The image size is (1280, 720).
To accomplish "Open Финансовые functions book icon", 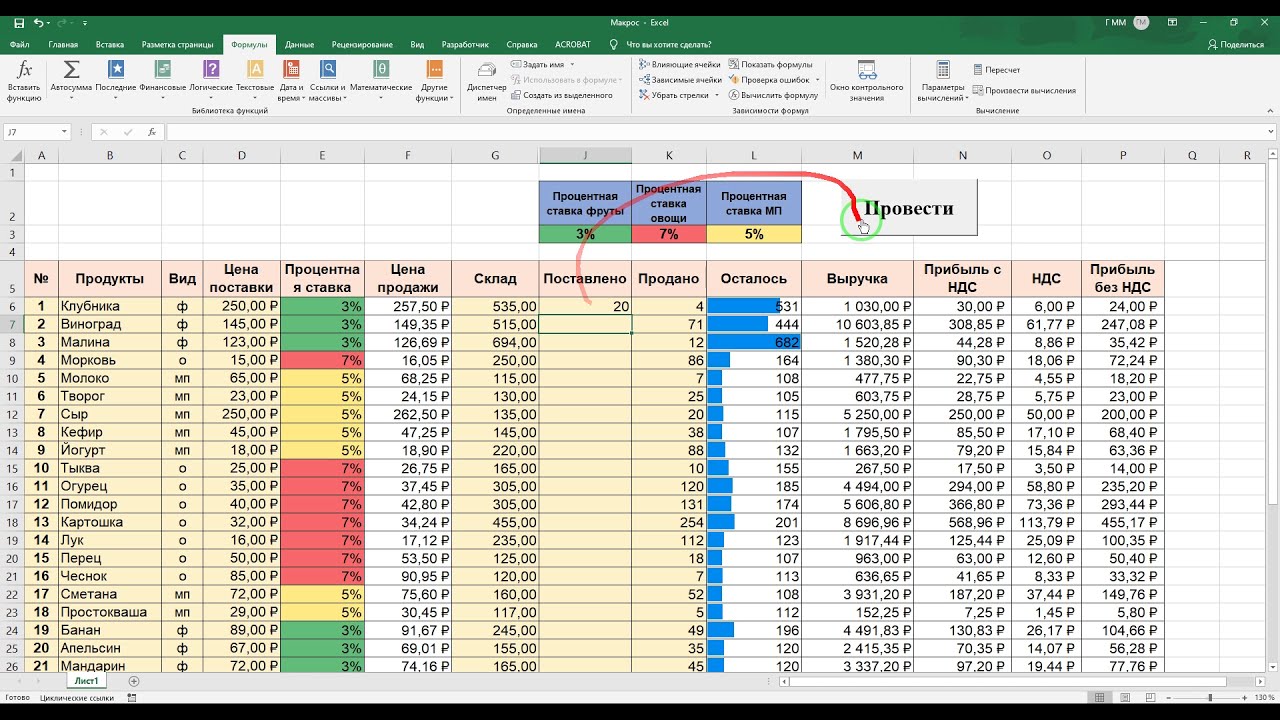I will [162, 69].
